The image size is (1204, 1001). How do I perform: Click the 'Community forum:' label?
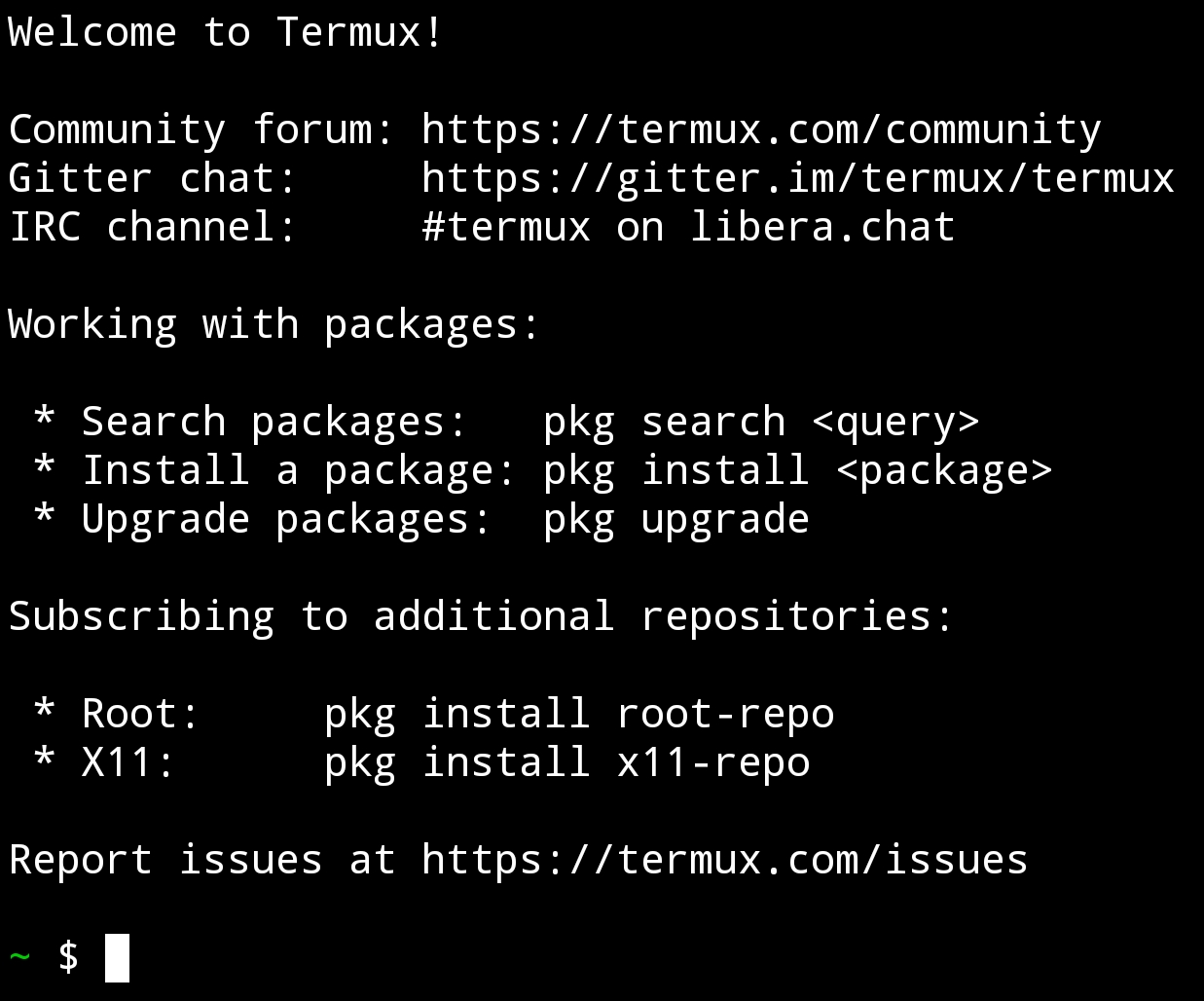pyautogui.click(x=201, y=130)
